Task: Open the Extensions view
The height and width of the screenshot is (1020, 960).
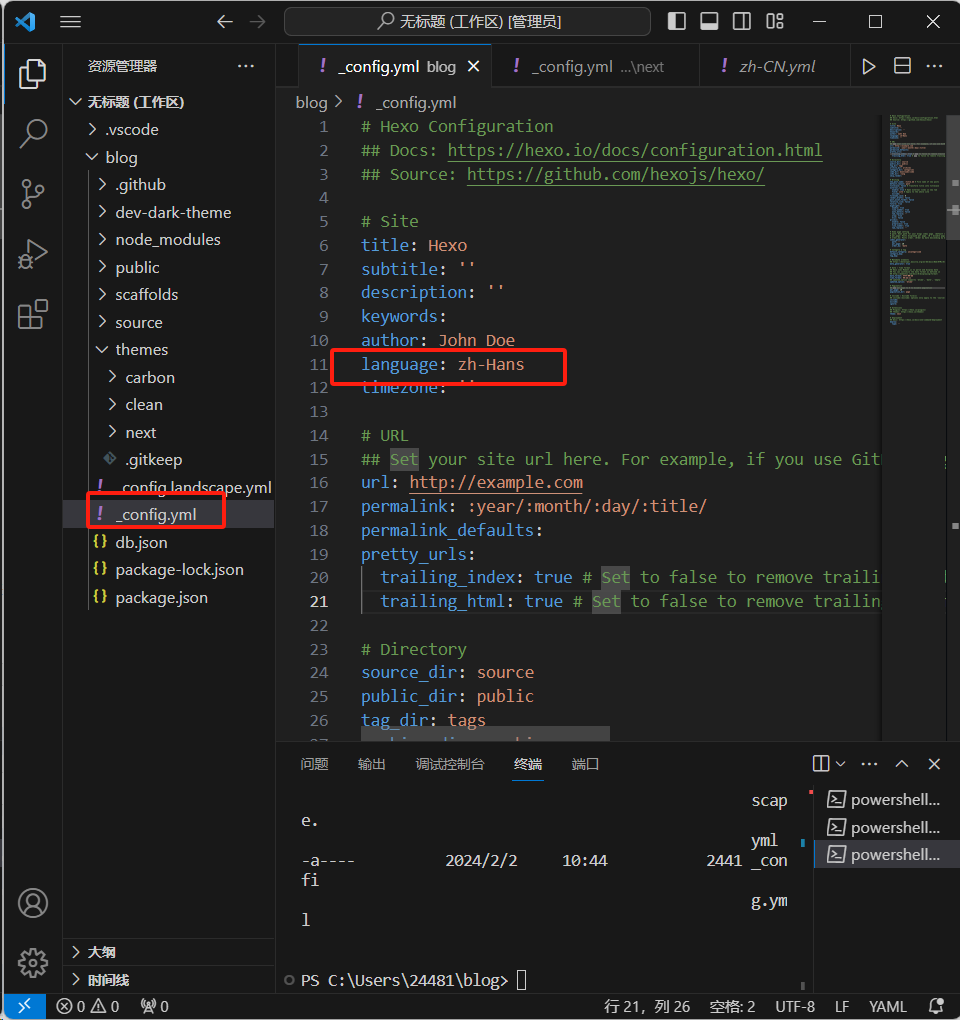Action: pyautogui.click(x=33, y=315)
